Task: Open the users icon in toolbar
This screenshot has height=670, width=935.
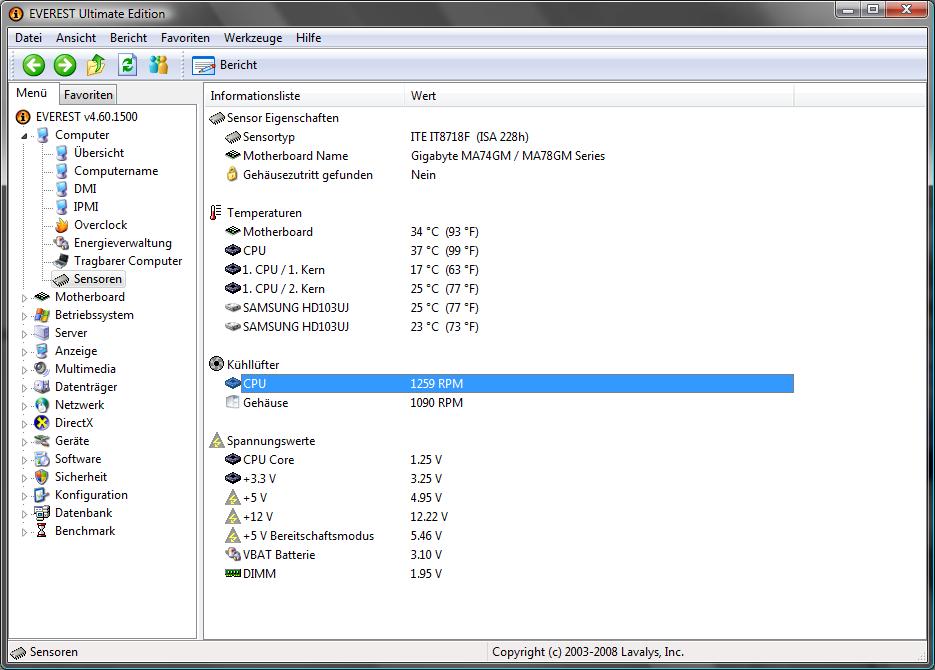Action: point(159,65)
